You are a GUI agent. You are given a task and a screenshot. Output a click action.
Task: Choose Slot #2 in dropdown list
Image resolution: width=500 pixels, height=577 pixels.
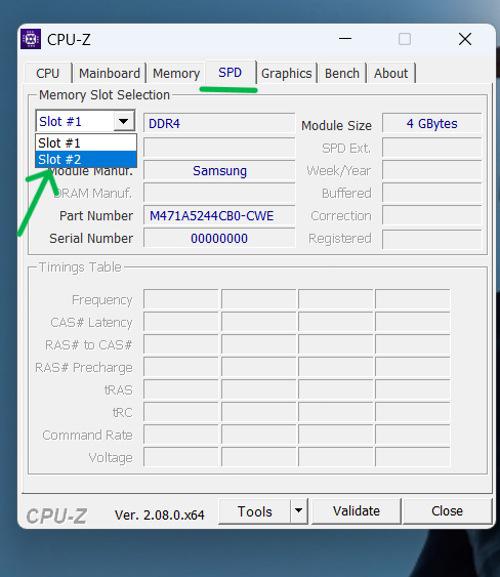point(86,159)
